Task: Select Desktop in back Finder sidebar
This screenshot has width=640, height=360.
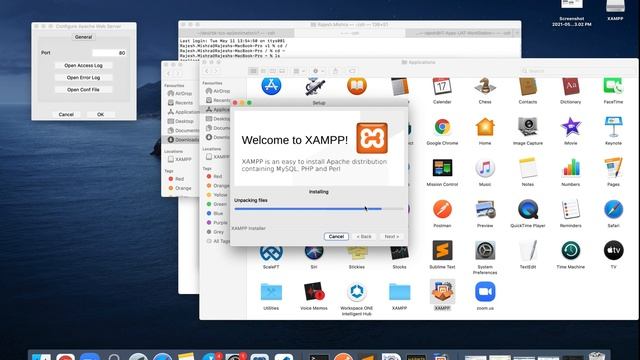Action: click(x=180, y=121)
